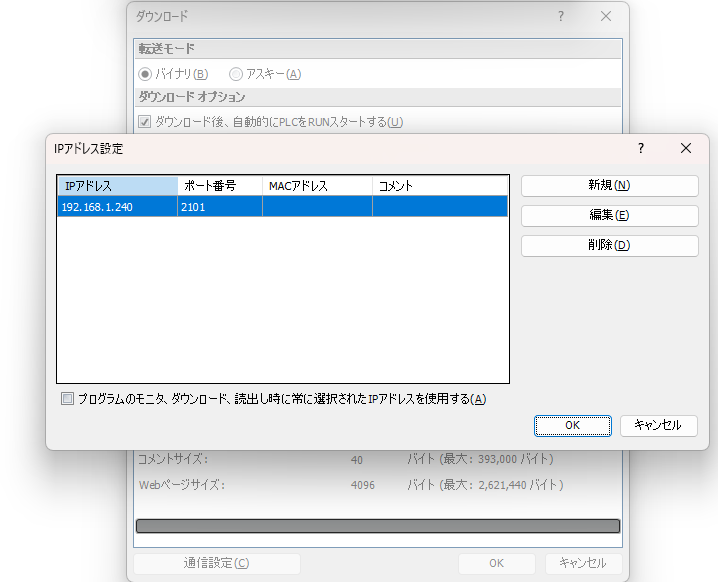Screen dimensions: 718x582
Task: Click the 新規(N) button
Action: click(609, 185)
